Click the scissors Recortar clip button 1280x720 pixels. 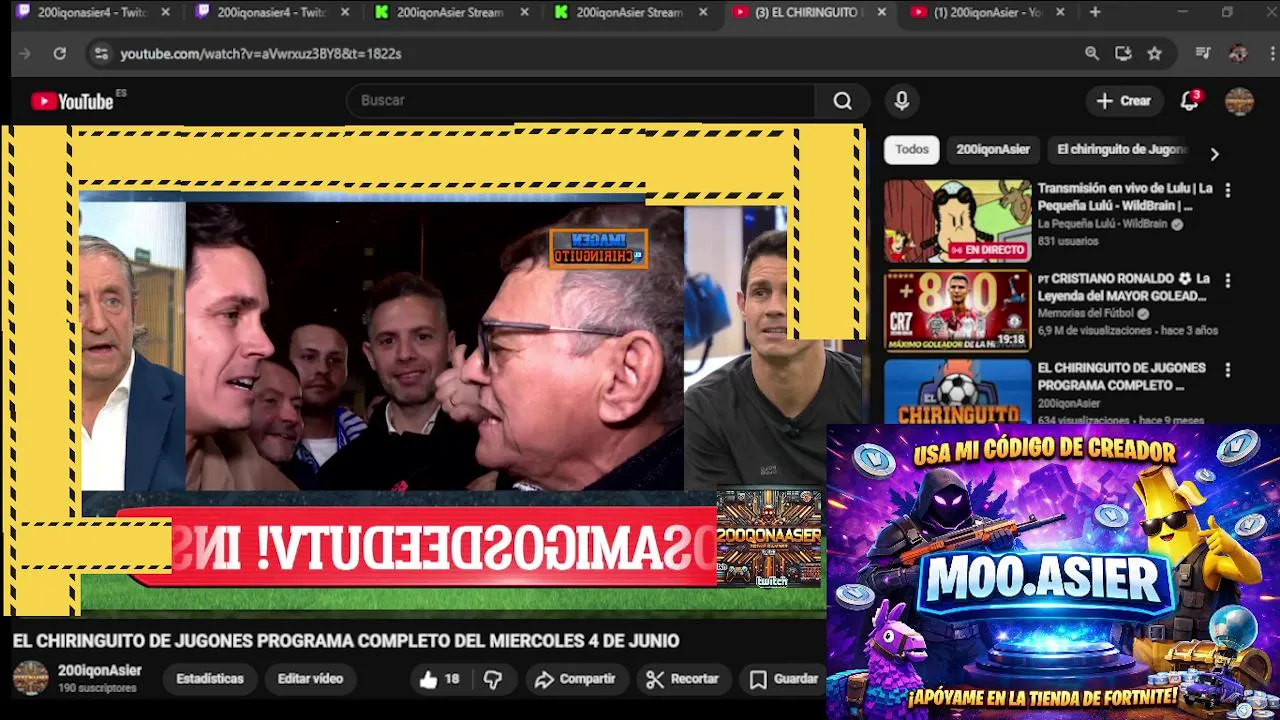(683, 679)
